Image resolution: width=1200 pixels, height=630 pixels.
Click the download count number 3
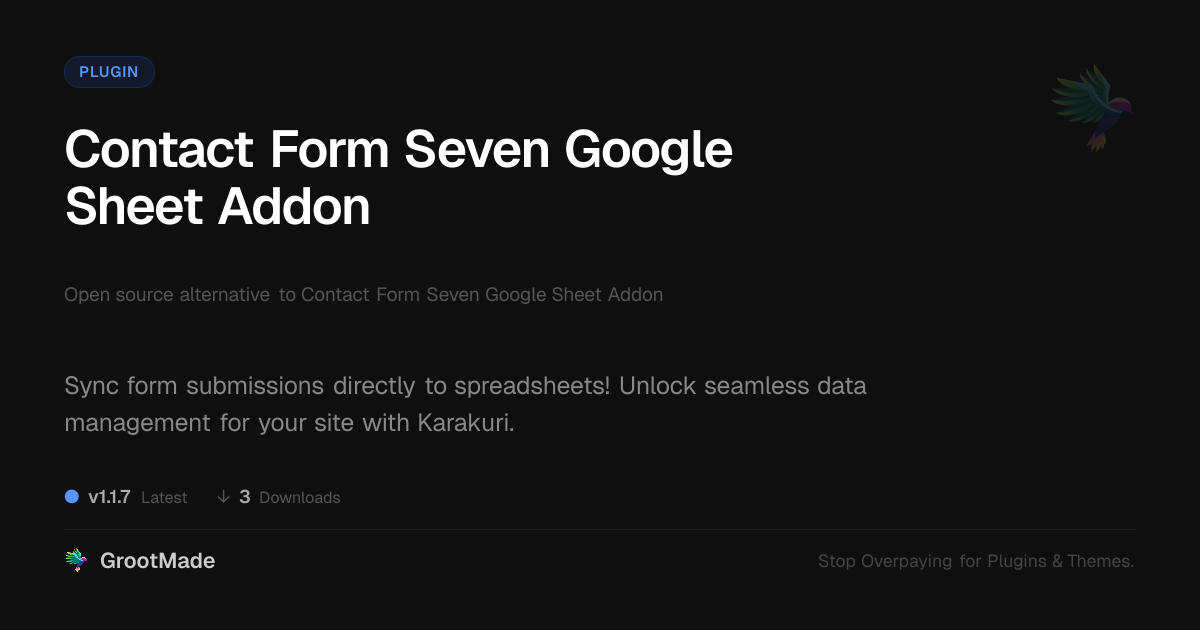(x=245, y=497)
